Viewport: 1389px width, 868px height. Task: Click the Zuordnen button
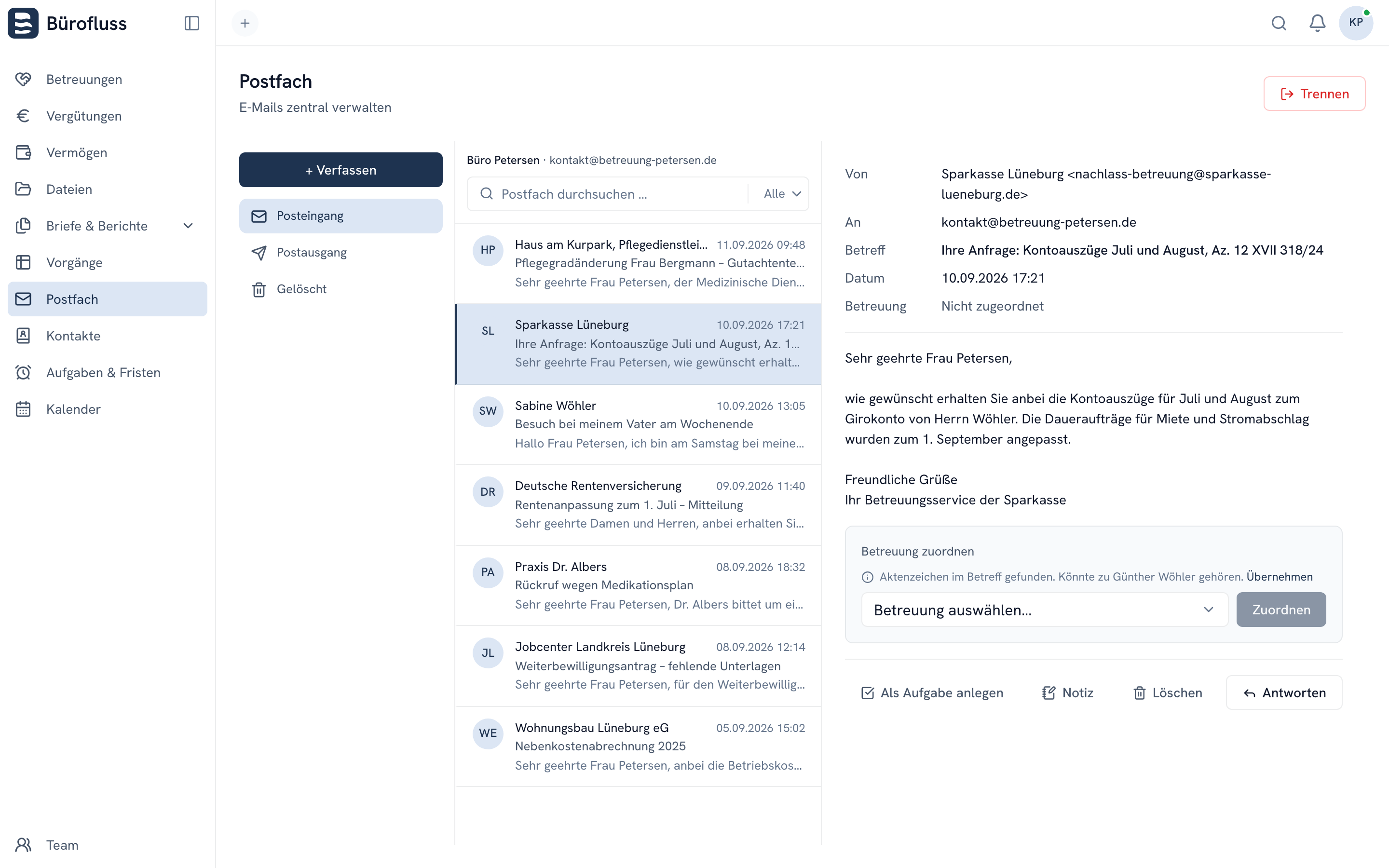coord(1281,610)
